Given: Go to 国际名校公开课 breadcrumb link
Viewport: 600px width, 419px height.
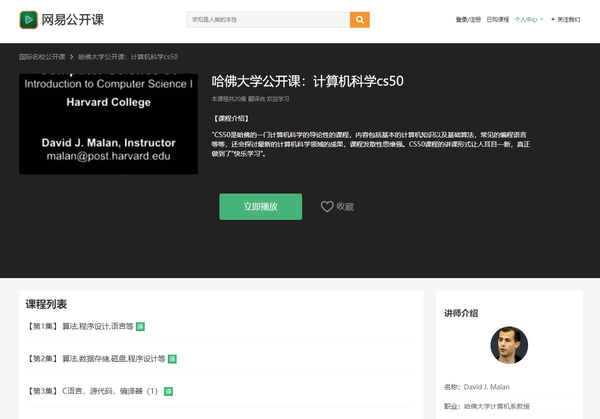Looking at the screenshot, I should click(42, 57).
